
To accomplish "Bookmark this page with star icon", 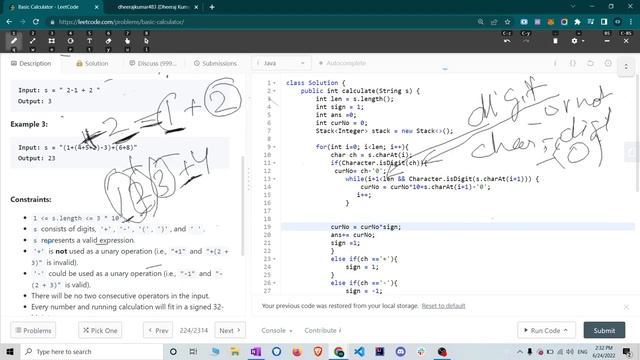I will point(507,22).
